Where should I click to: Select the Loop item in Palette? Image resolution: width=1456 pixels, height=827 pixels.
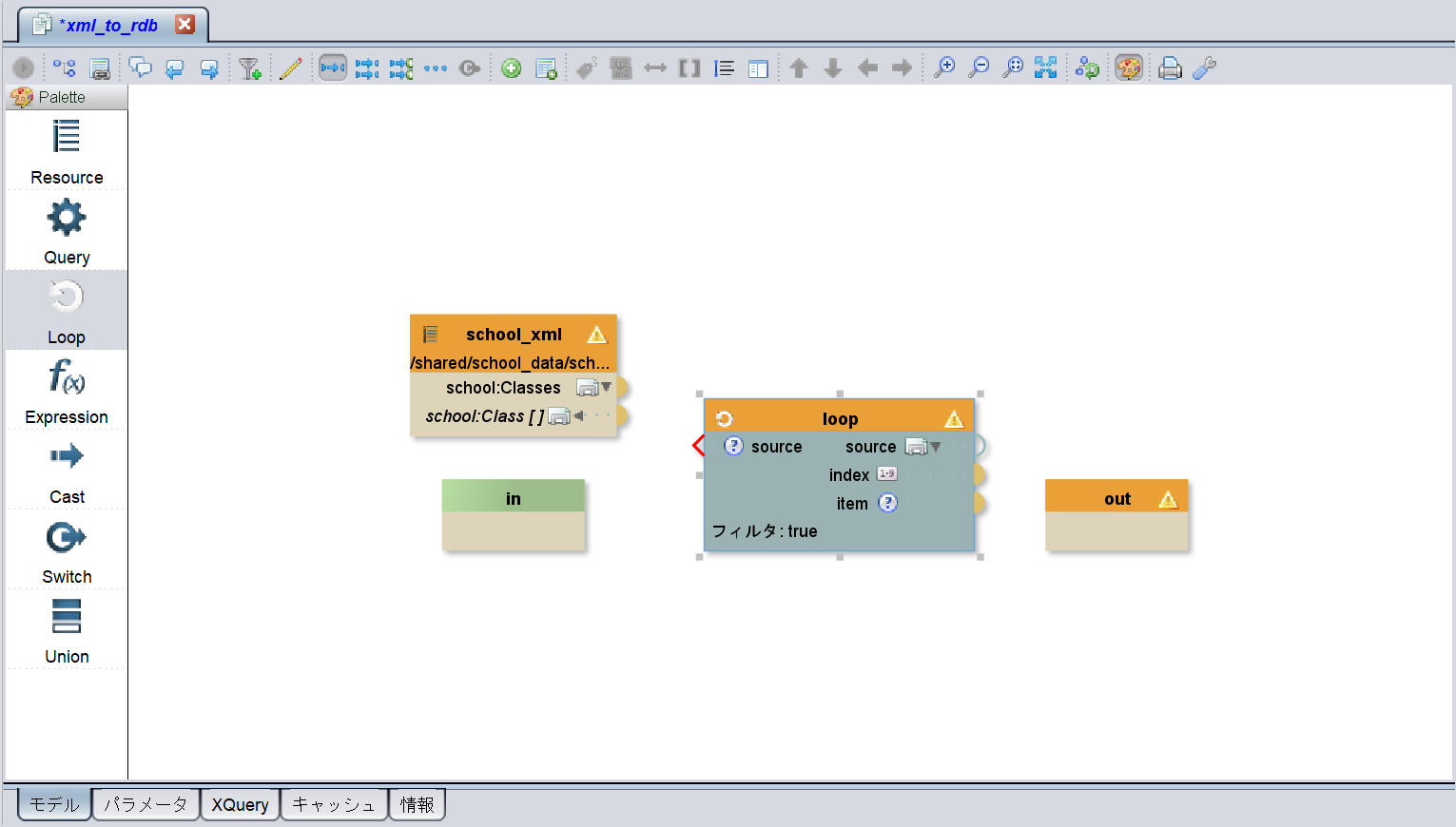click(x=67, y=311)
